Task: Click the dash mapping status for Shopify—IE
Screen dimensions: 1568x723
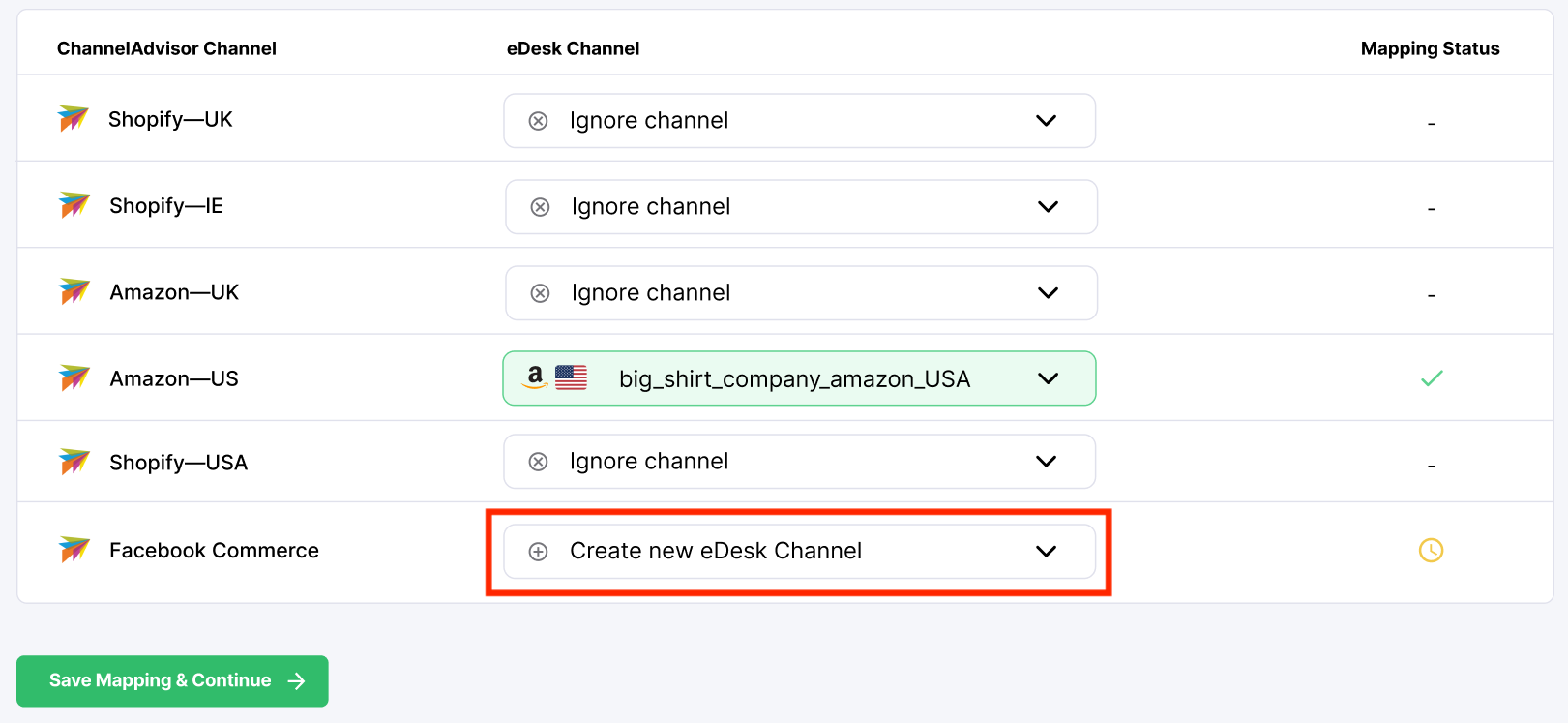Action: click(1431, 209)
